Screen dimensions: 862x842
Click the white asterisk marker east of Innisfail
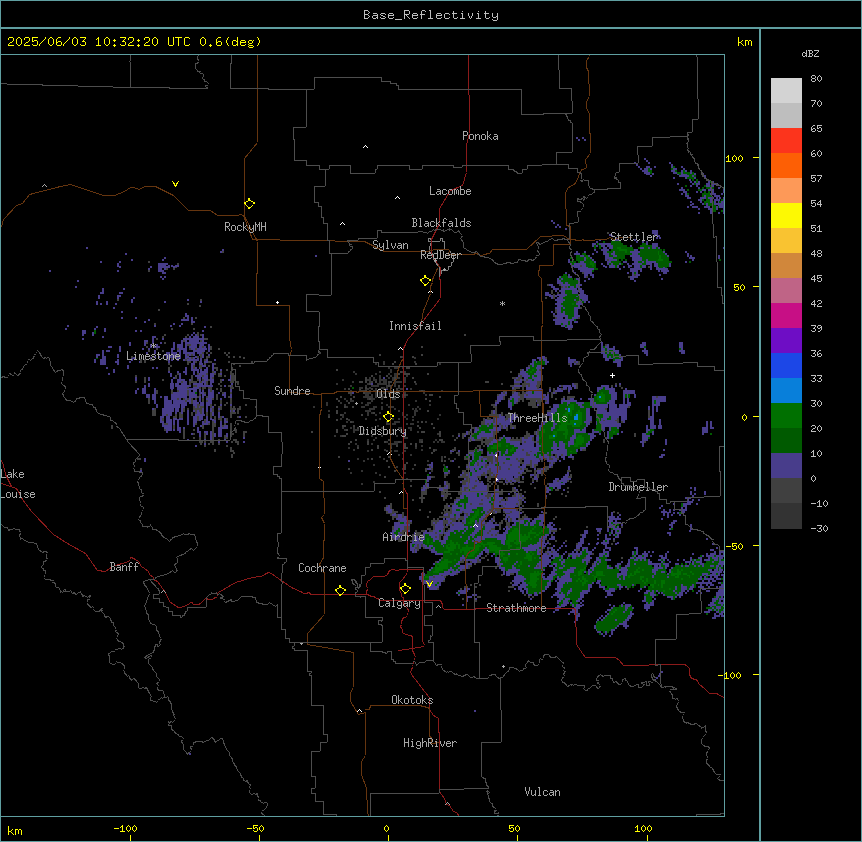[502, 303]
